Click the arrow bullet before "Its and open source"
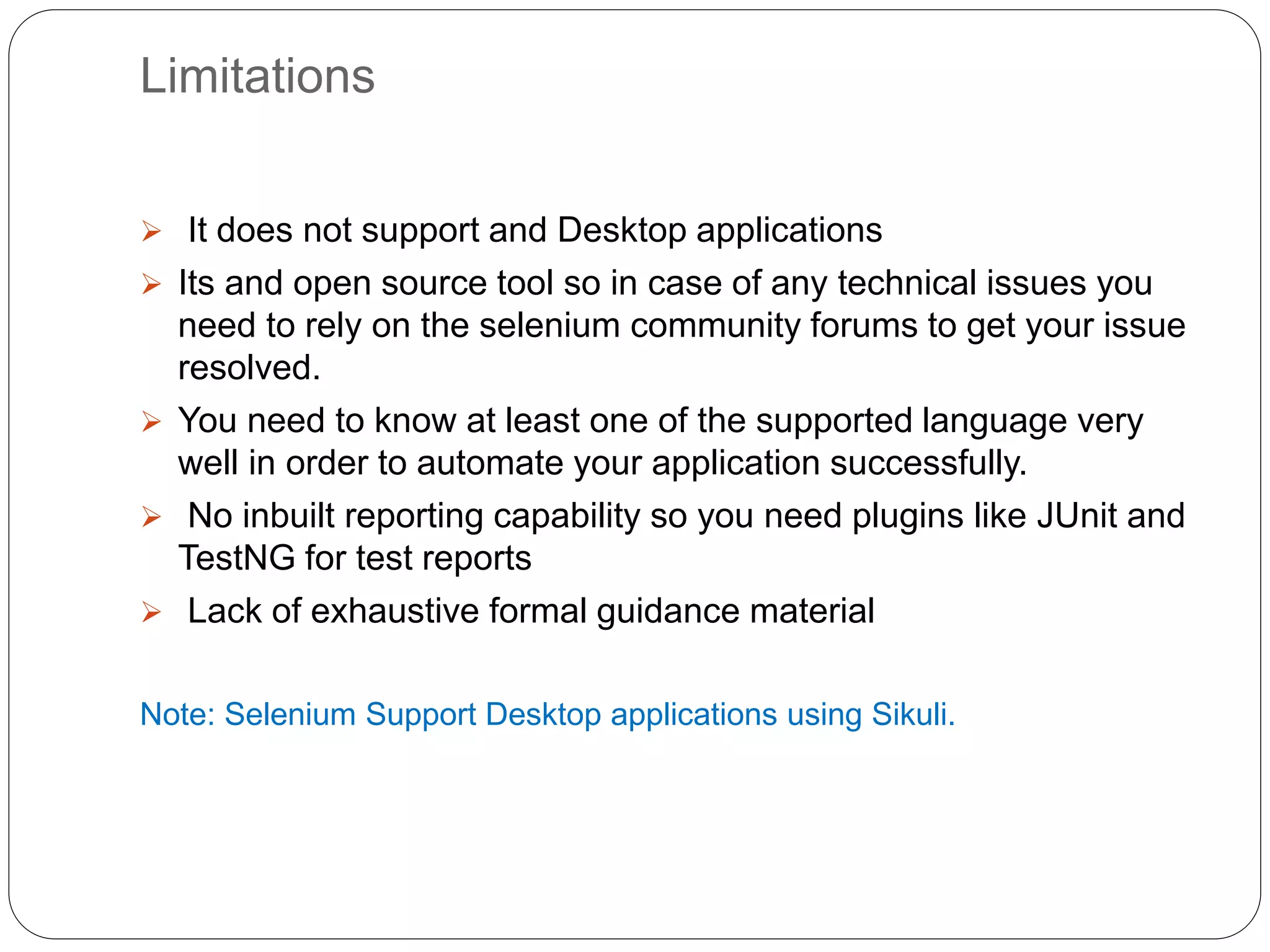 (x=151, y=284)
